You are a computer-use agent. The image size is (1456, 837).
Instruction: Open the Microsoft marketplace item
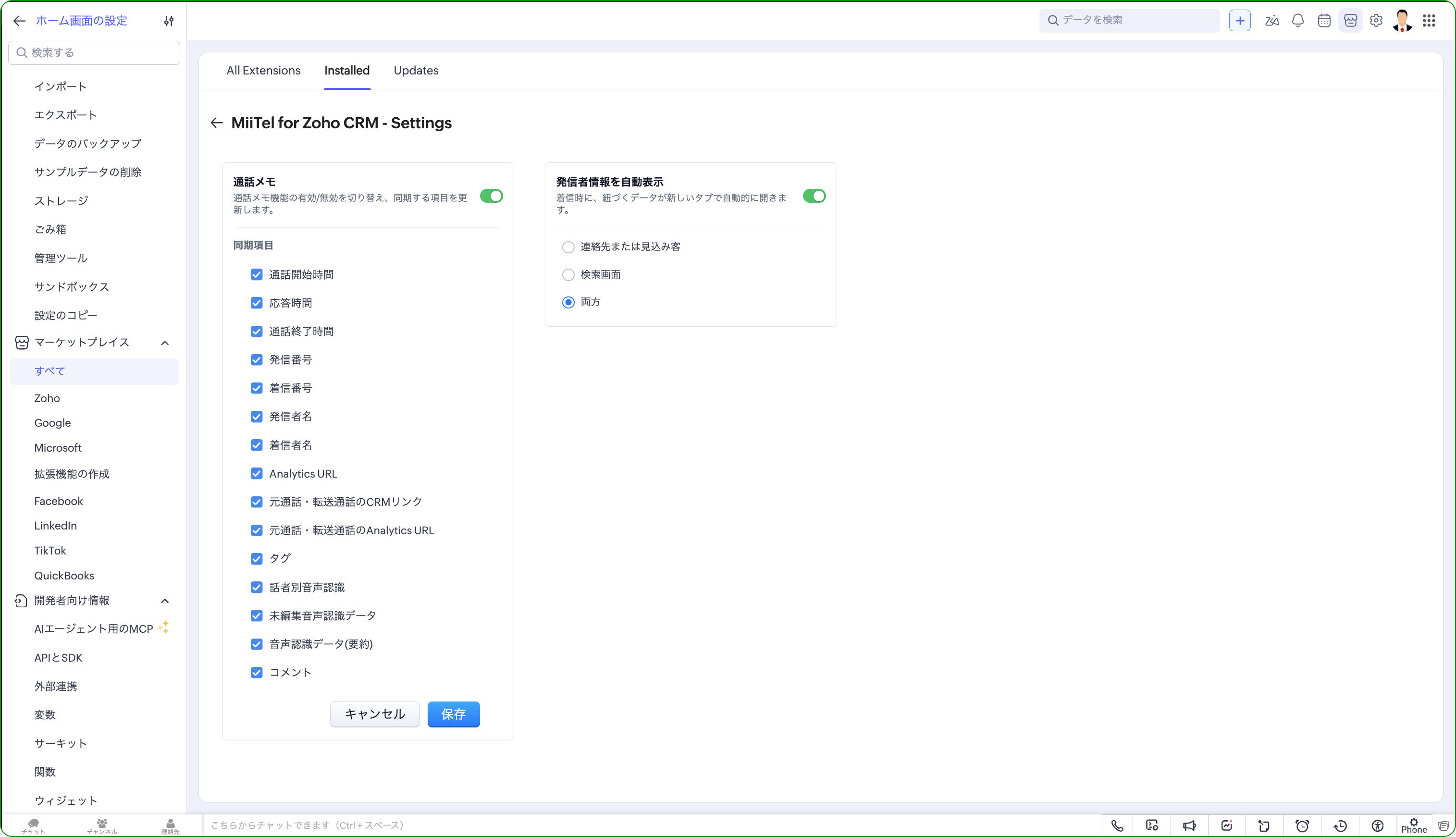58,448
